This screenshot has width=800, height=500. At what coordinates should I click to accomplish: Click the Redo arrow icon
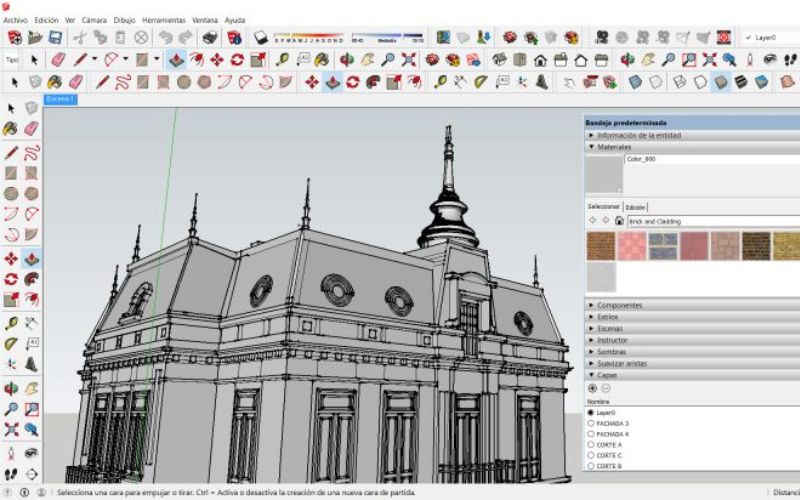point(186,37)
